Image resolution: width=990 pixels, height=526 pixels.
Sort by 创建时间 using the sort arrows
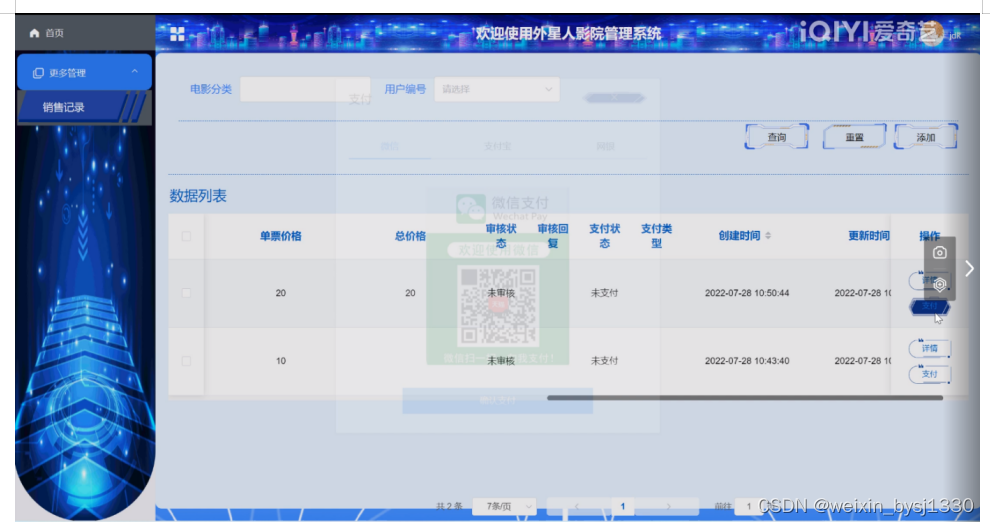(768, 236)
